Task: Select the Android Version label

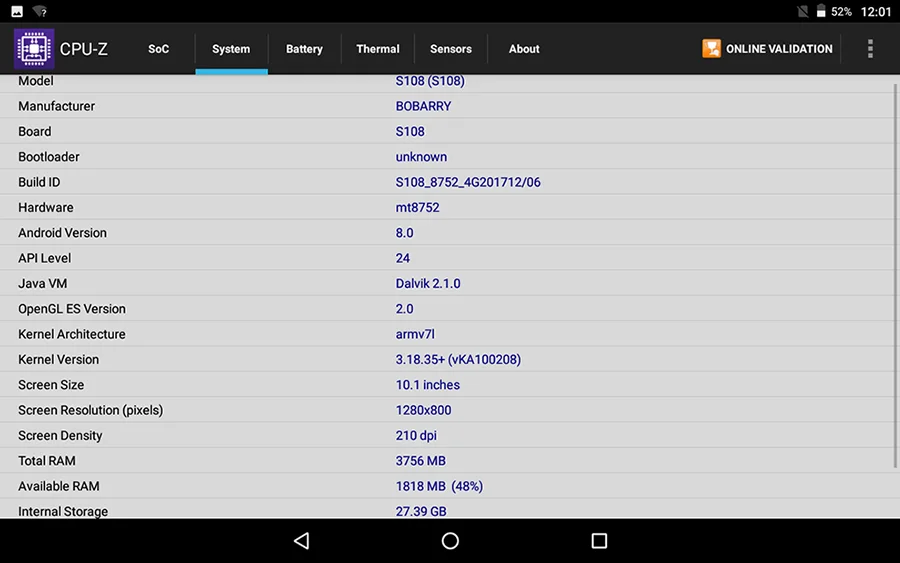Action: click(x=62, y=232)
